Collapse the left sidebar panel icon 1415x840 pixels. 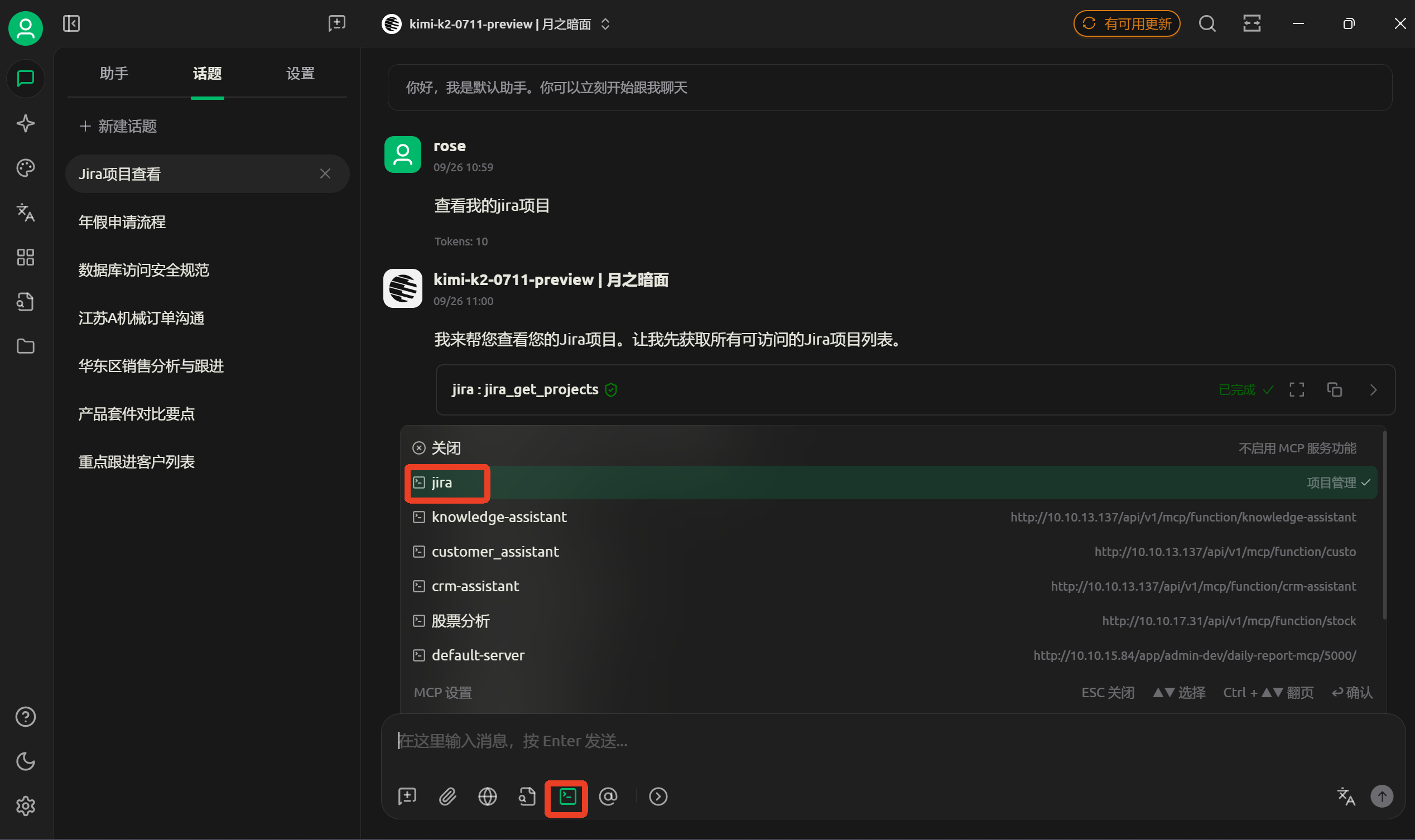pos(71,24)
